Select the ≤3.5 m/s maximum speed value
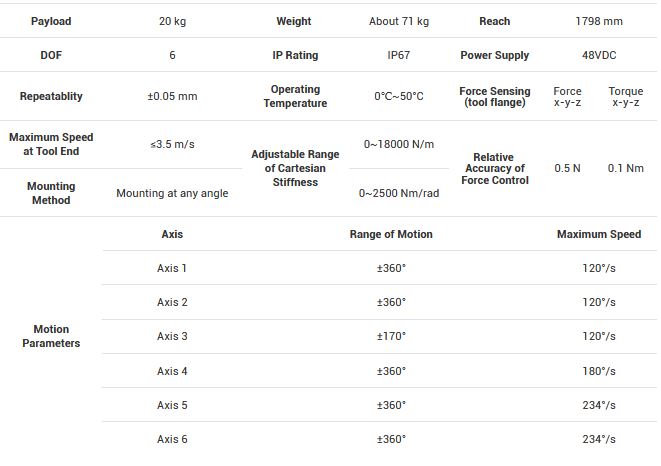 point(172,144)
